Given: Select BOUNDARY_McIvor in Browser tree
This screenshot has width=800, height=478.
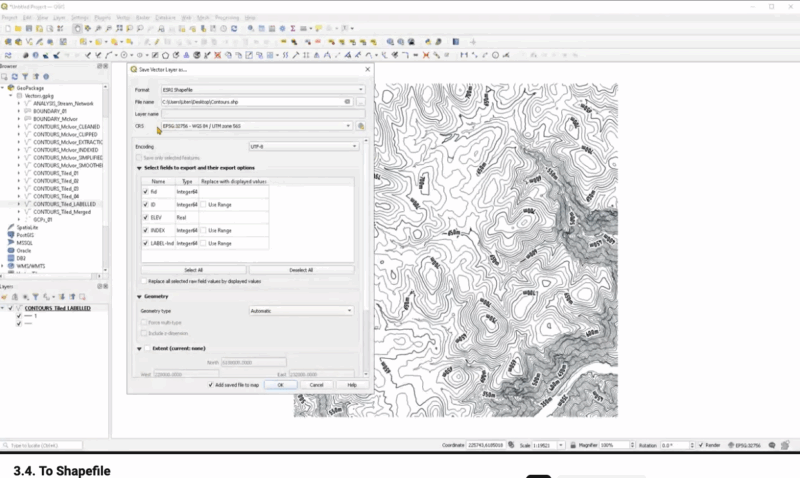Looking at the screenshot, I should (x=55, y=119).
